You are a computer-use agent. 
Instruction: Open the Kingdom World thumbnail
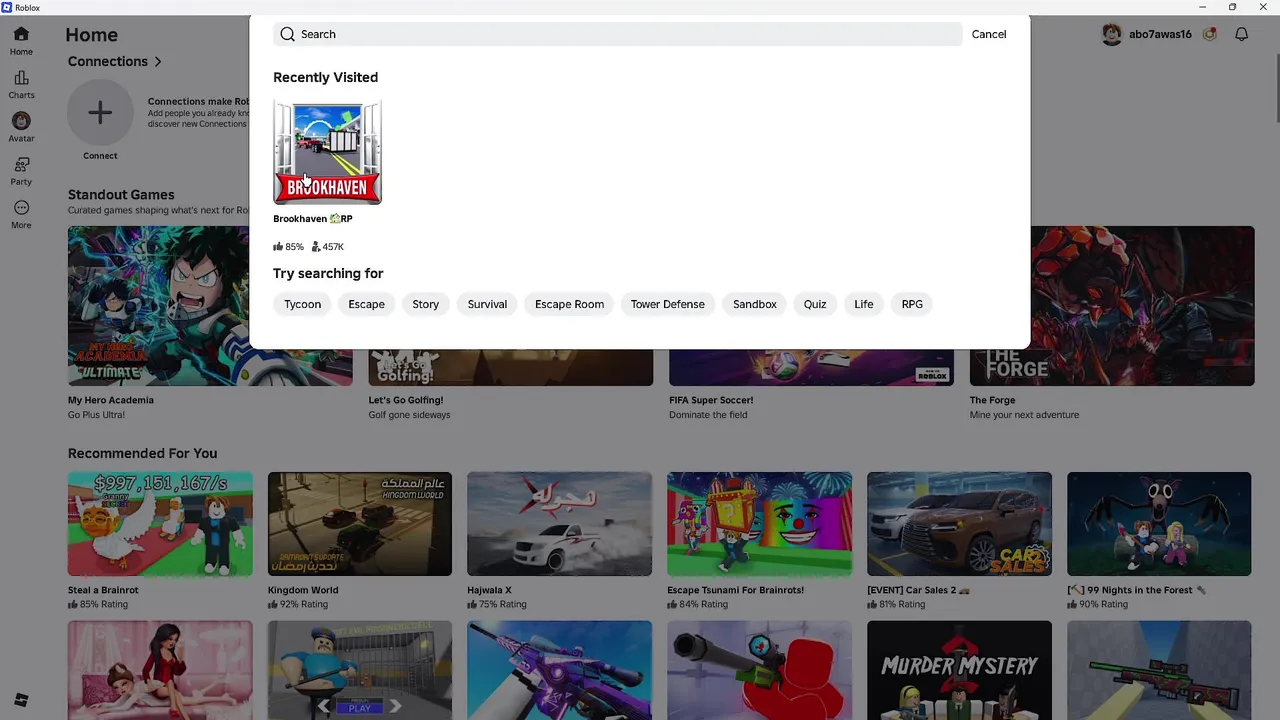(x=360, y=524)
